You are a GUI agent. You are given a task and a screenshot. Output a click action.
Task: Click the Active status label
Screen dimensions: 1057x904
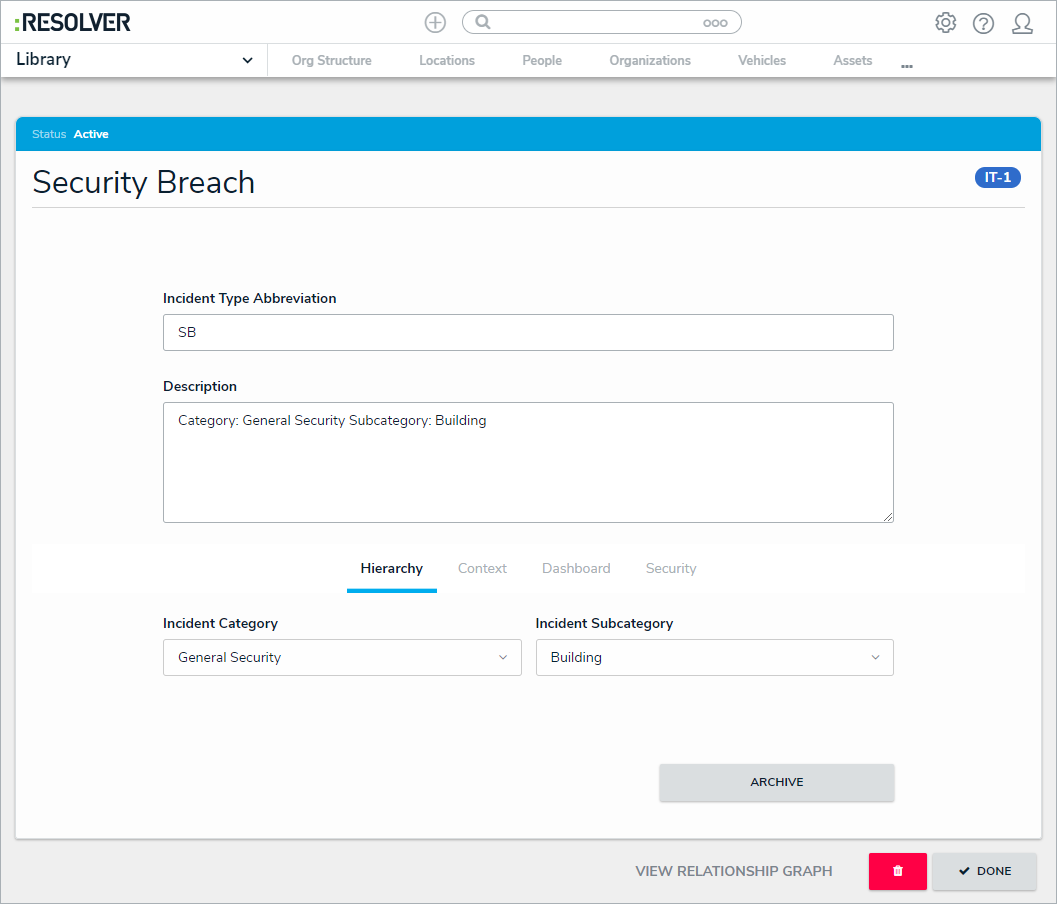pyautogui.click(x=91, y=134)
